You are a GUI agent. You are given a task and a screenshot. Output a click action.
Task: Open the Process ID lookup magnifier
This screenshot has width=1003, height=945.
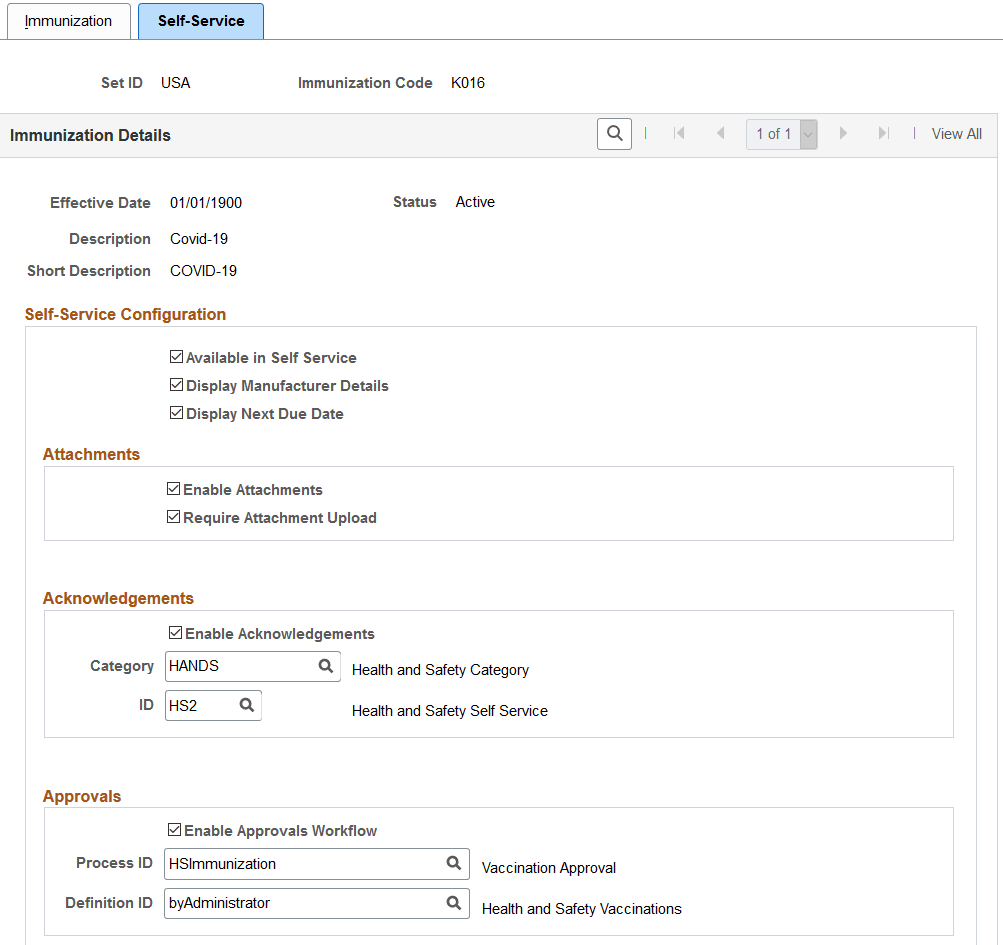(453, 864)
